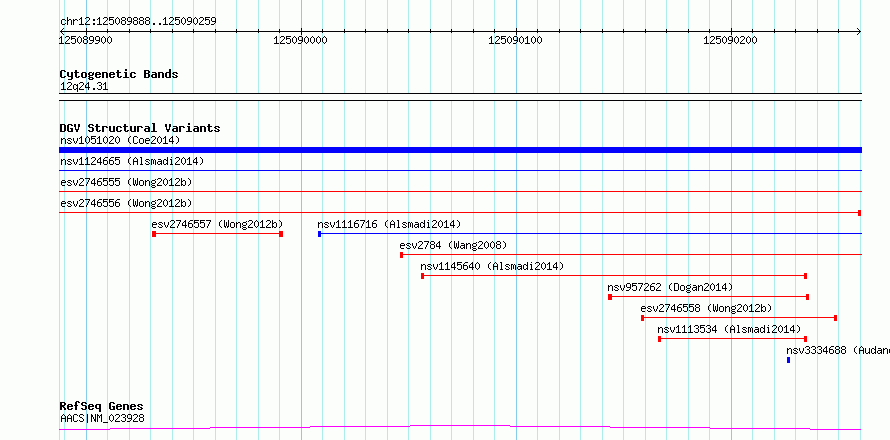890x440 pixels.
Task: Click the red esv2784 variant line
Action: [x=631, y=255]
